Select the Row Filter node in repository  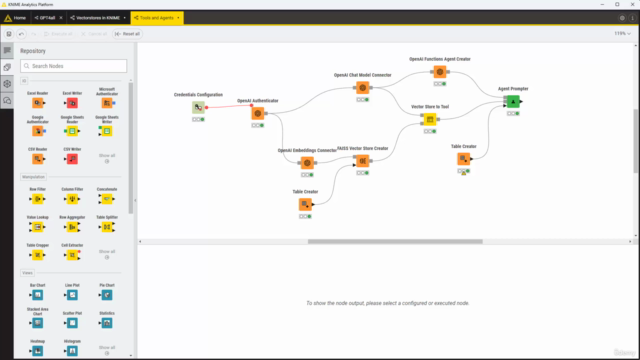coord(38,199)
